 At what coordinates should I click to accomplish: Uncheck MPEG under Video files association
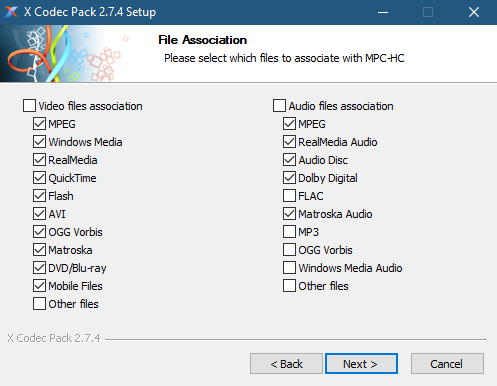click(x=39, y=124)
